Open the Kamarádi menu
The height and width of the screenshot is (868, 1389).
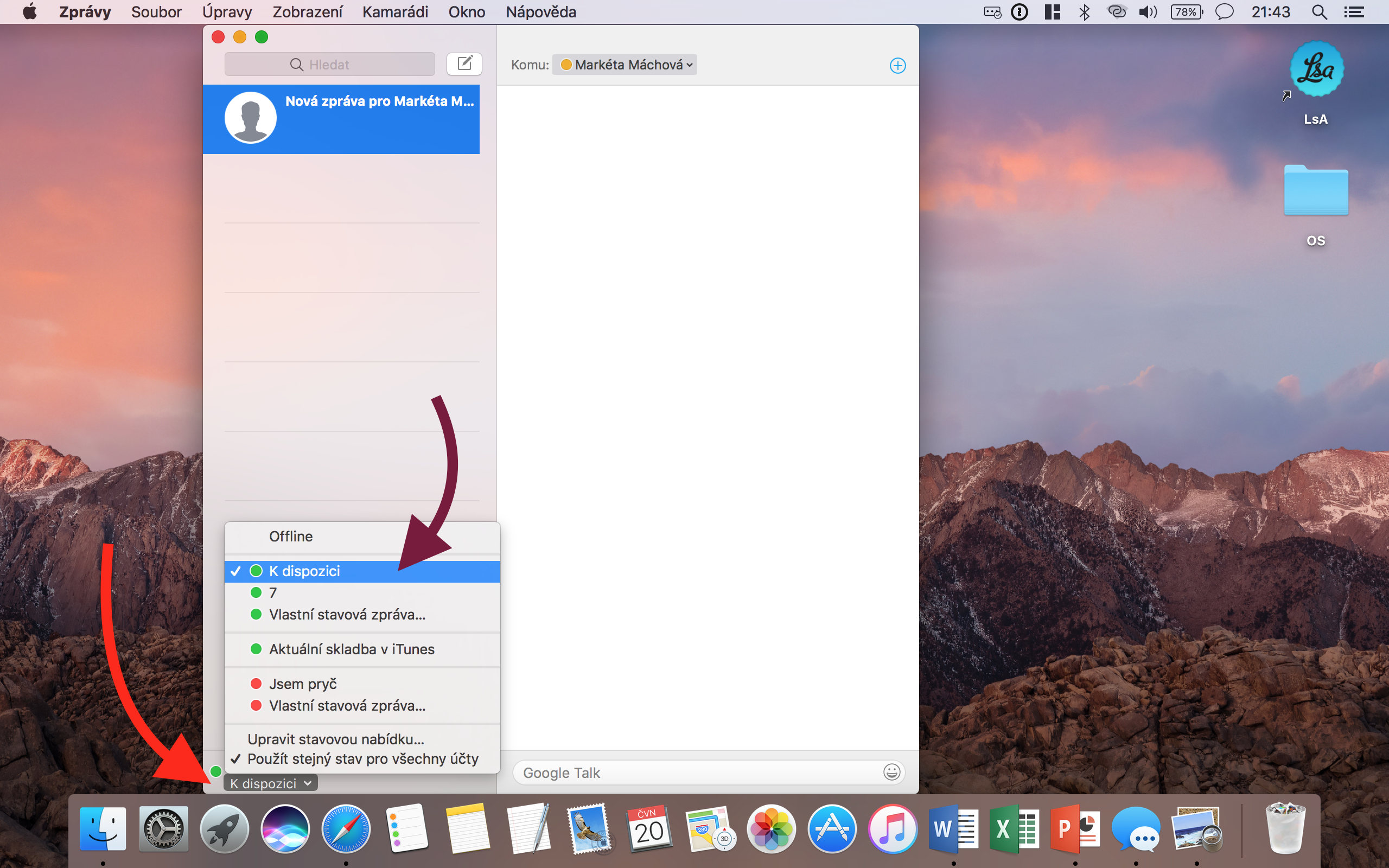(x=395, y=12)
